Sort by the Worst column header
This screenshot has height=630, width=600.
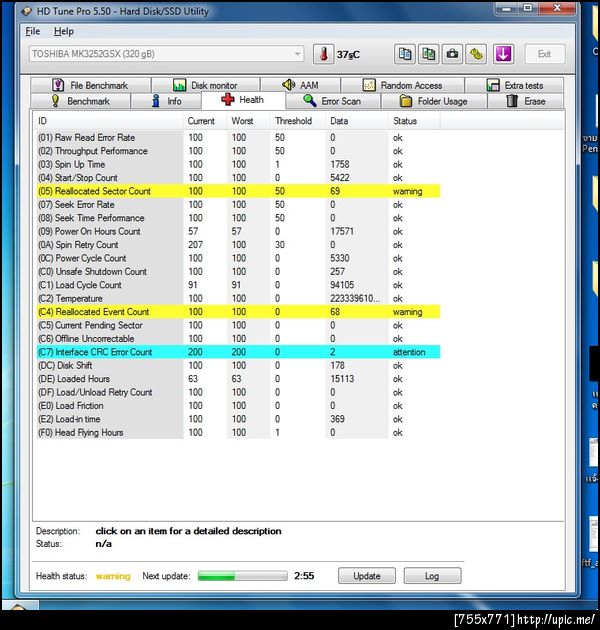248,121
